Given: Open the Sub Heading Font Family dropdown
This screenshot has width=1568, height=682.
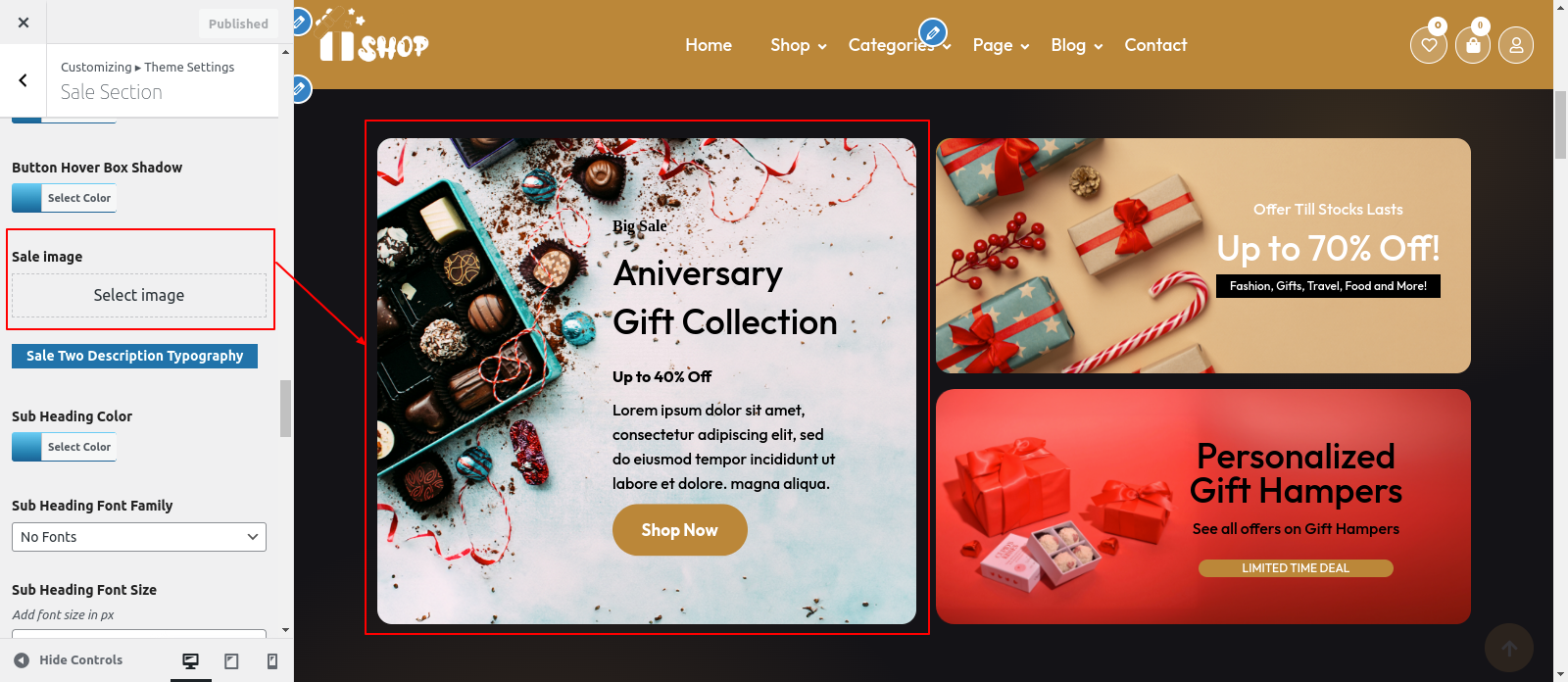Looking at the screenshot, I should coord(139,537).
